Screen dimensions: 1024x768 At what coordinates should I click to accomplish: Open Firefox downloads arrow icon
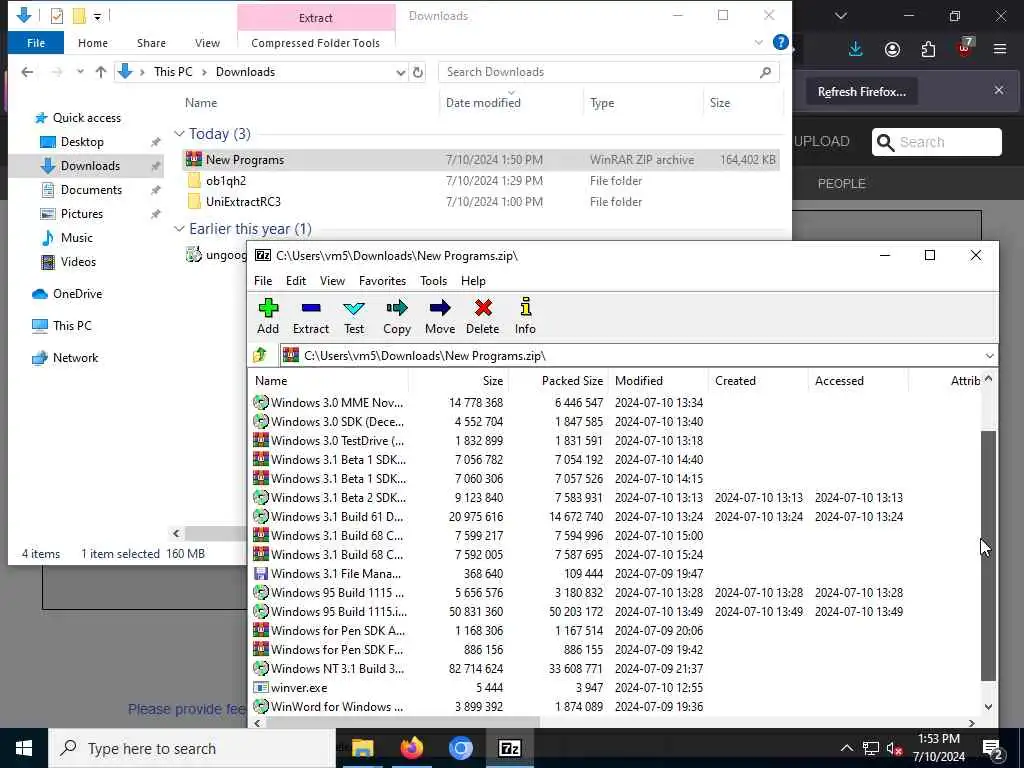(x=856, y=50)
